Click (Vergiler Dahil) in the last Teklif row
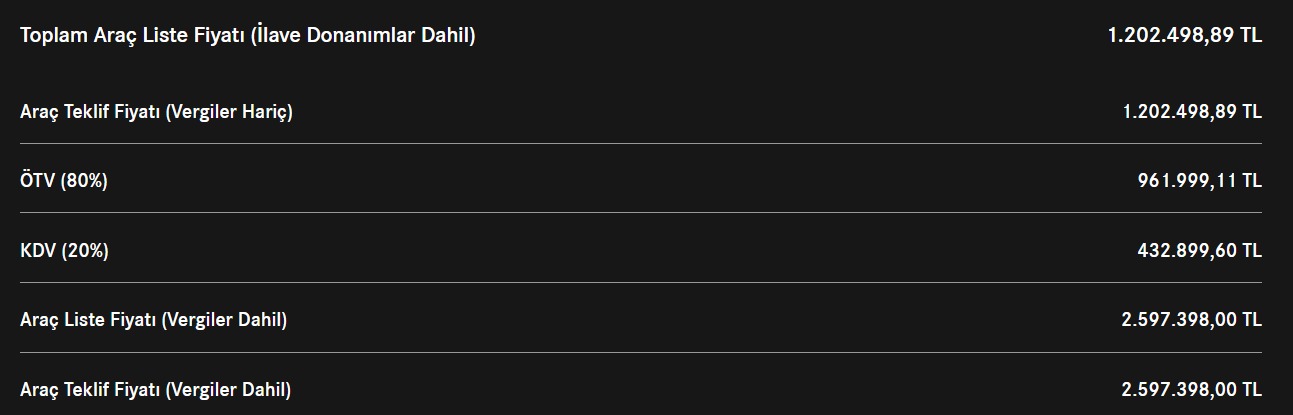The width and height of the screenshot is (1293, 415). tap(228, 389)
